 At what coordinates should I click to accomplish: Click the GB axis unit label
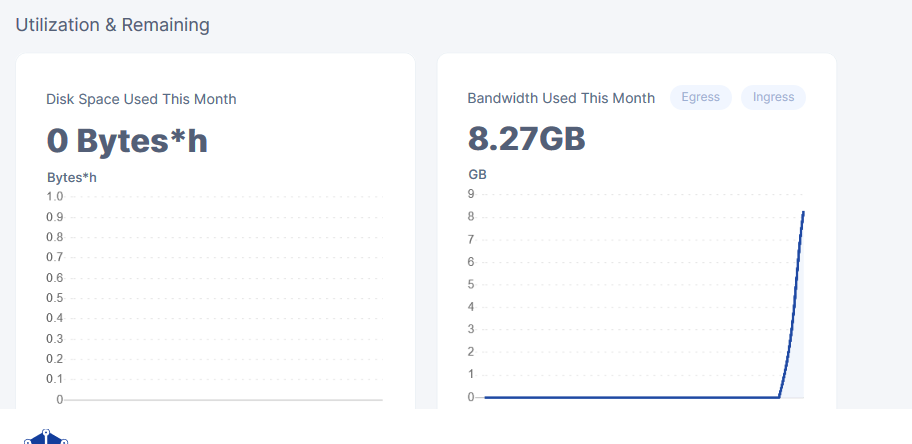click(x=478, y=174)
